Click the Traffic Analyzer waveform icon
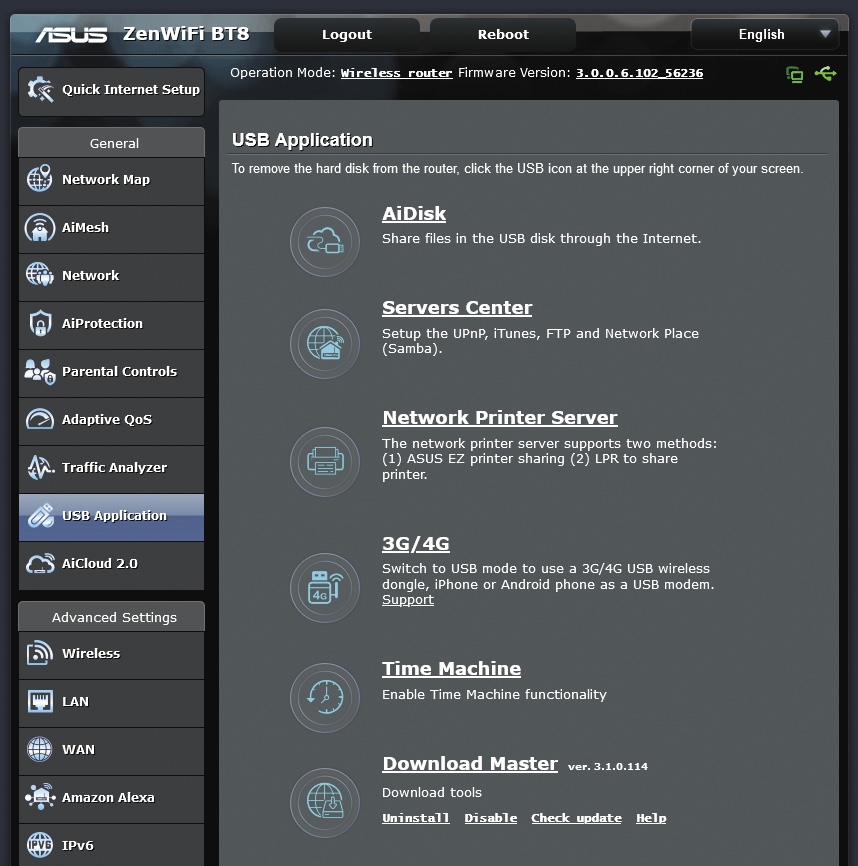Viewport: 858px width, 866px height. pyautogui.click(x=41, y=467)
